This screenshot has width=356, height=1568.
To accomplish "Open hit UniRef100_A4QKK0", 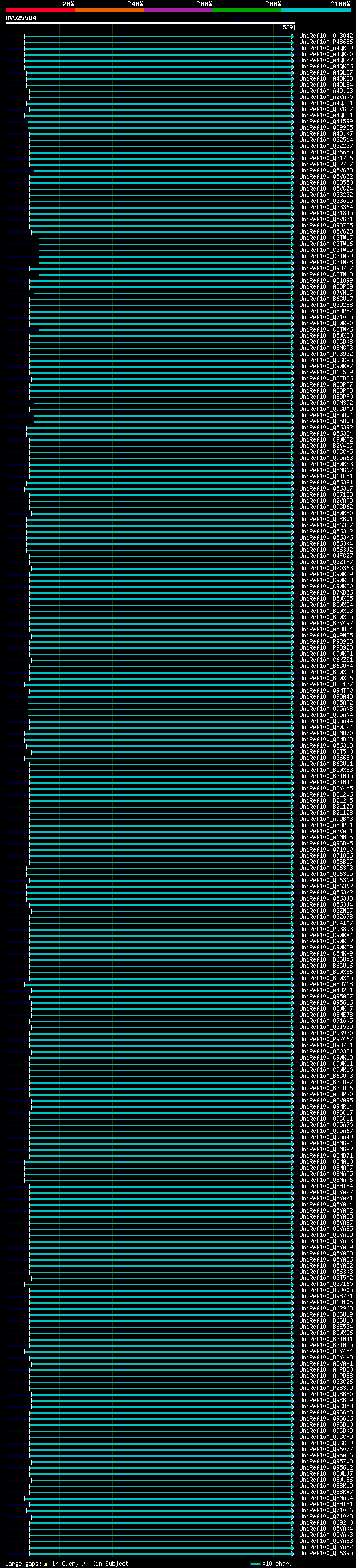I will [326, 54].
